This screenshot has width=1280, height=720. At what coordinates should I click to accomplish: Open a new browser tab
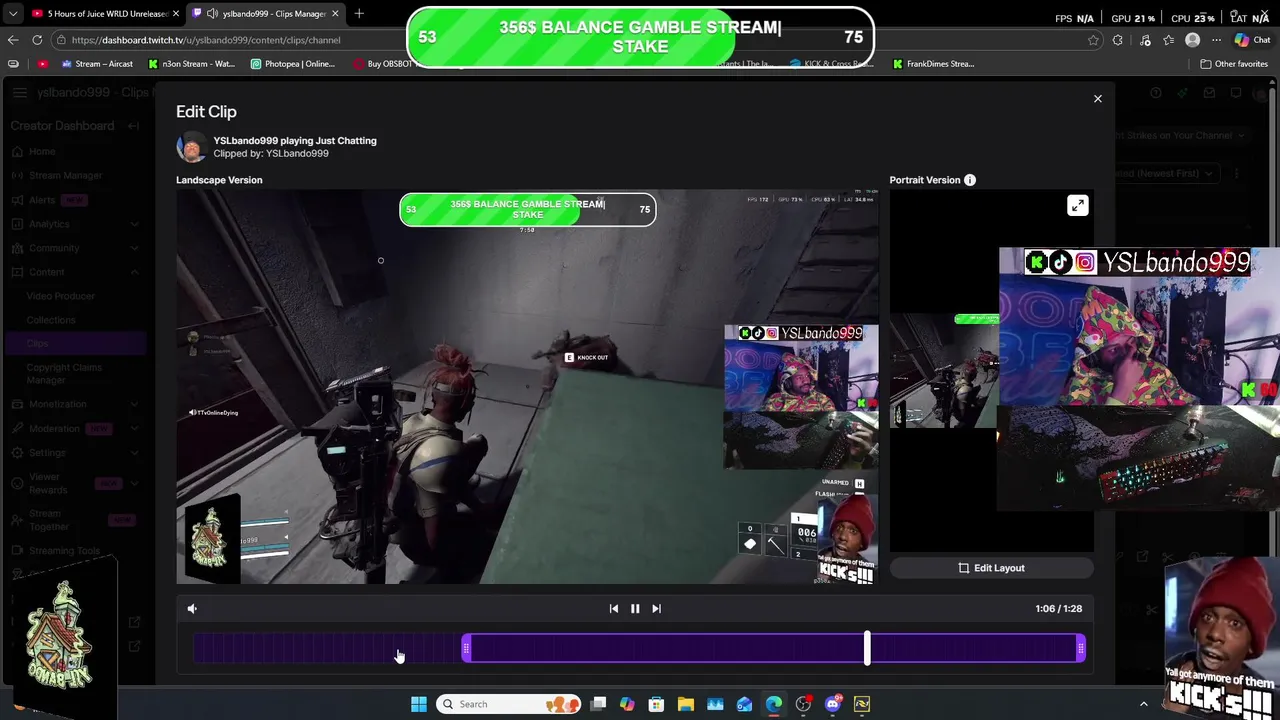pos(359,13)
